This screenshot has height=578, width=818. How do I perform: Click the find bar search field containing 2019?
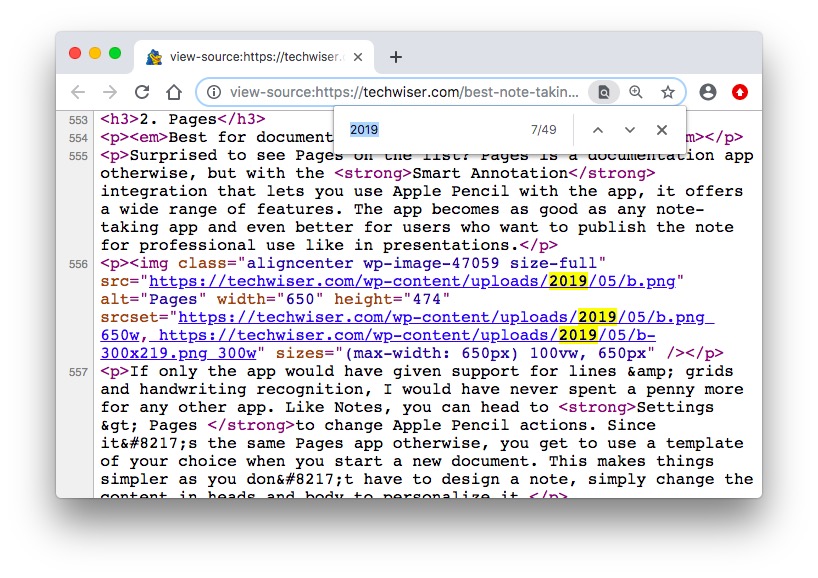430,130
